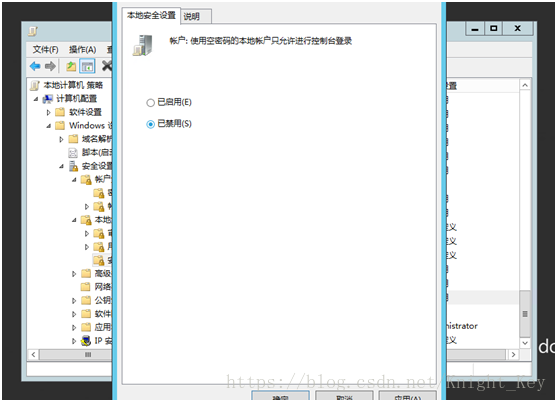Viewport: 557px width, 402px height.
Task: Click the 域名解析 folder icon
Action: [73, 139]
